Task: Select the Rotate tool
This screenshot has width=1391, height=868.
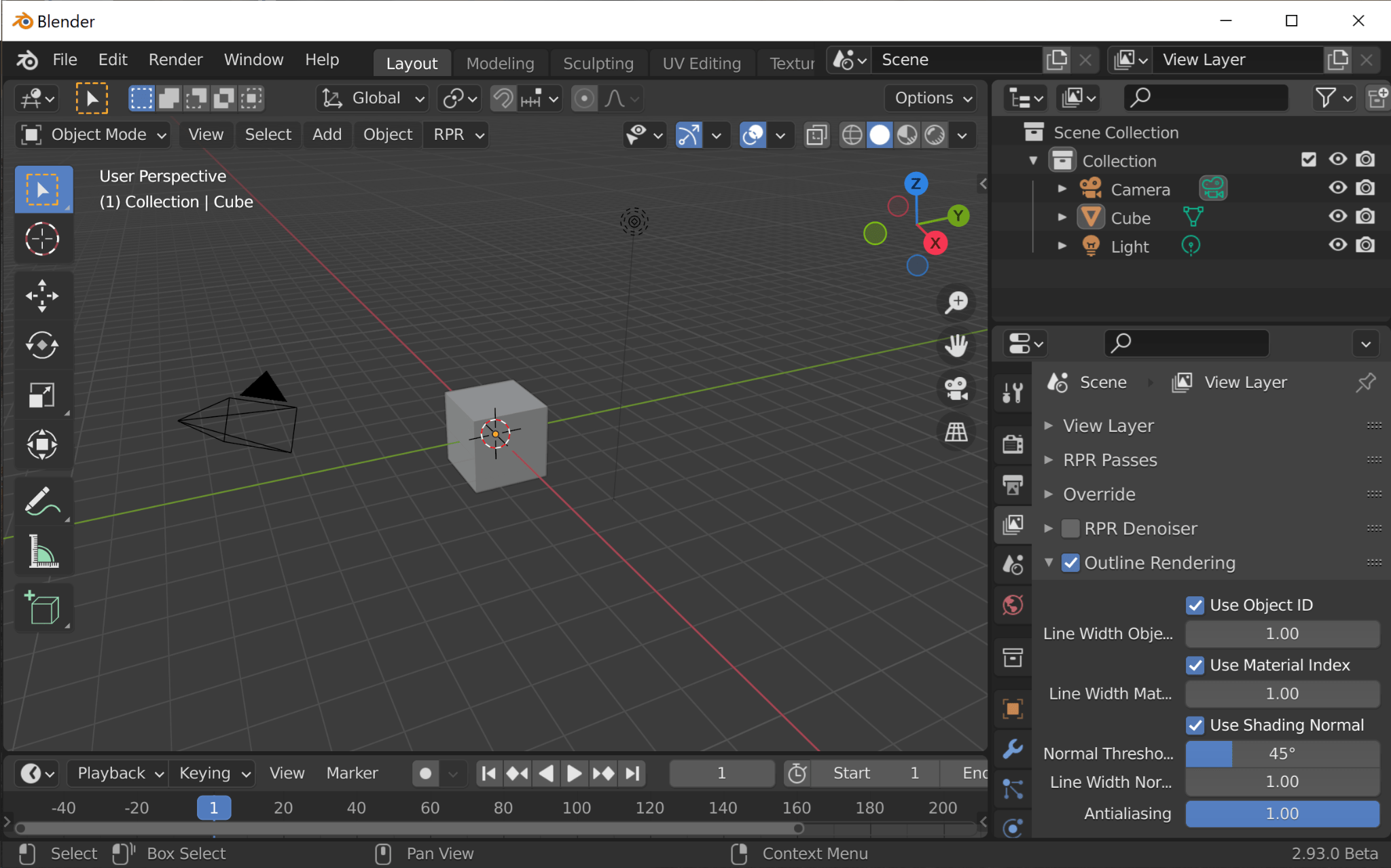Action: coord(43,345)
